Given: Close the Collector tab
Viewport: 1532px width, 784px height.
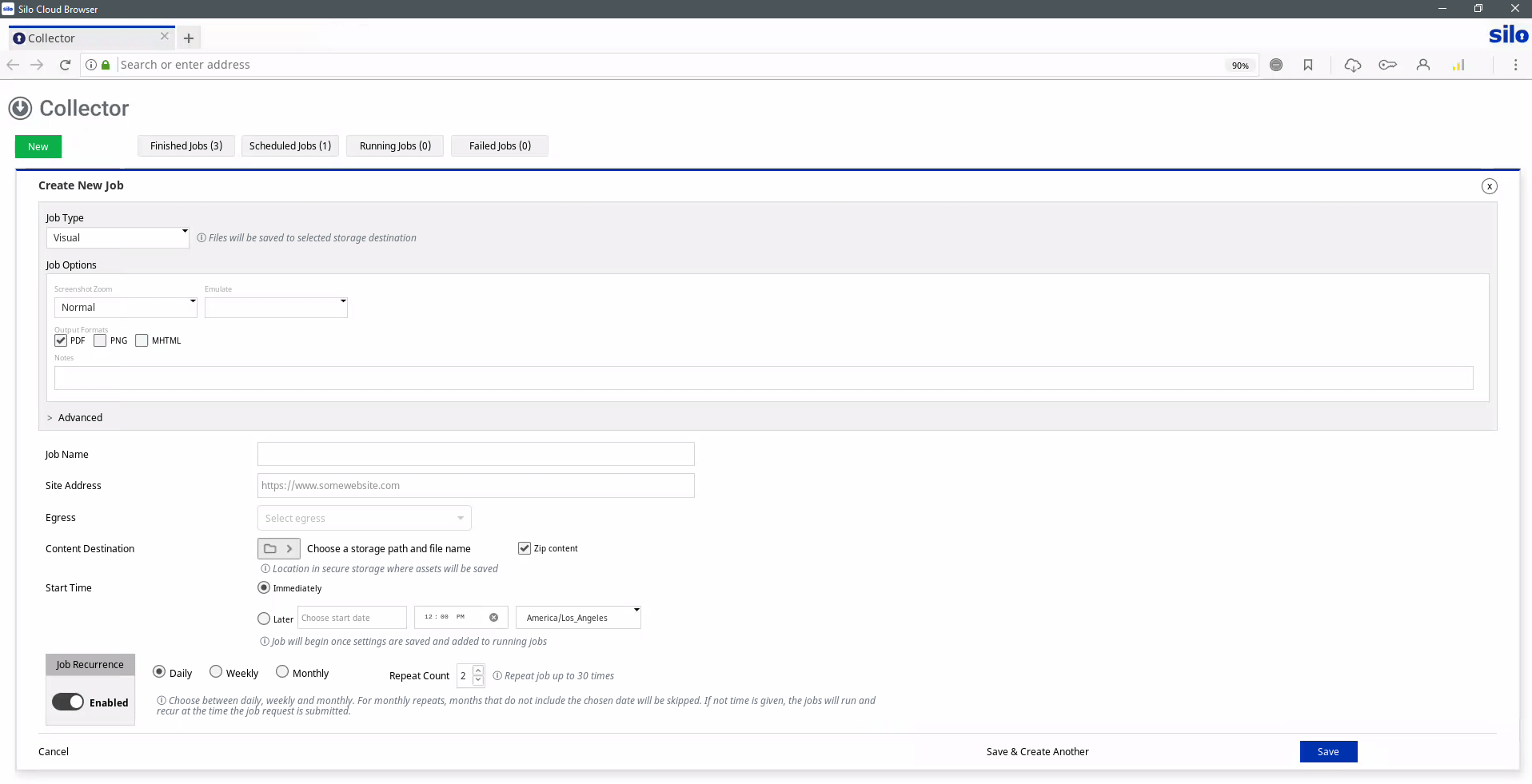Looking at the screenshot, I should click(165, 36).
